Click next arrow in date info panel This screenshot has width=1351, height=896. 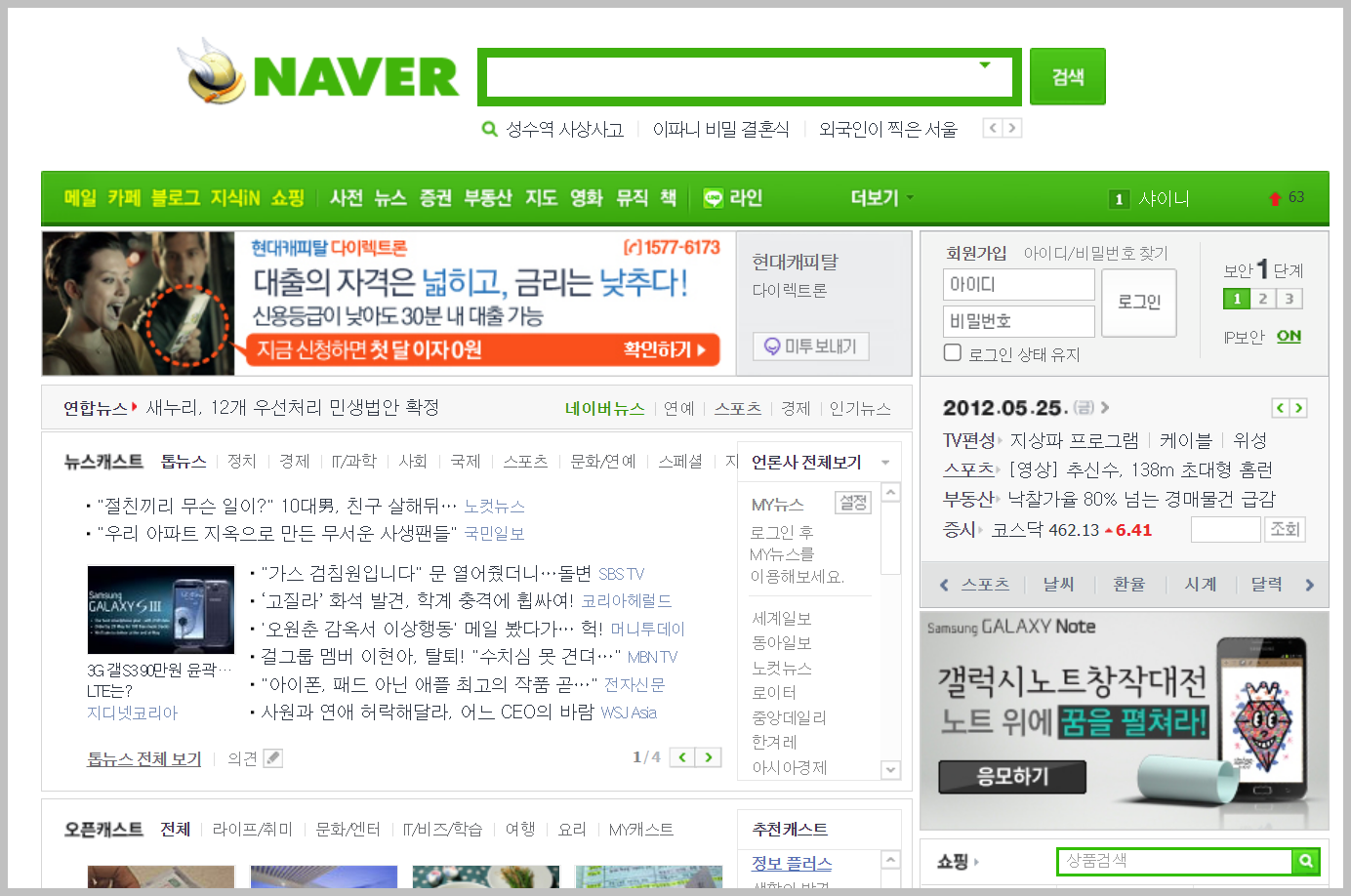pyautogui.click(x=1298, y=408)
